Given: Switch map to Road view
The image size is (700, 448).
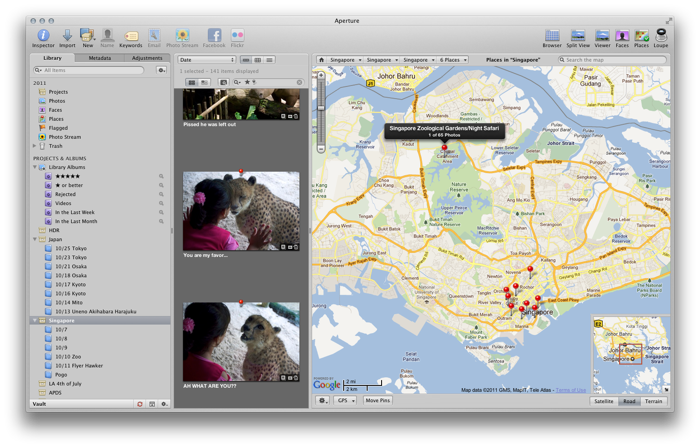Looking at the screenshot, I should [629, 401].
